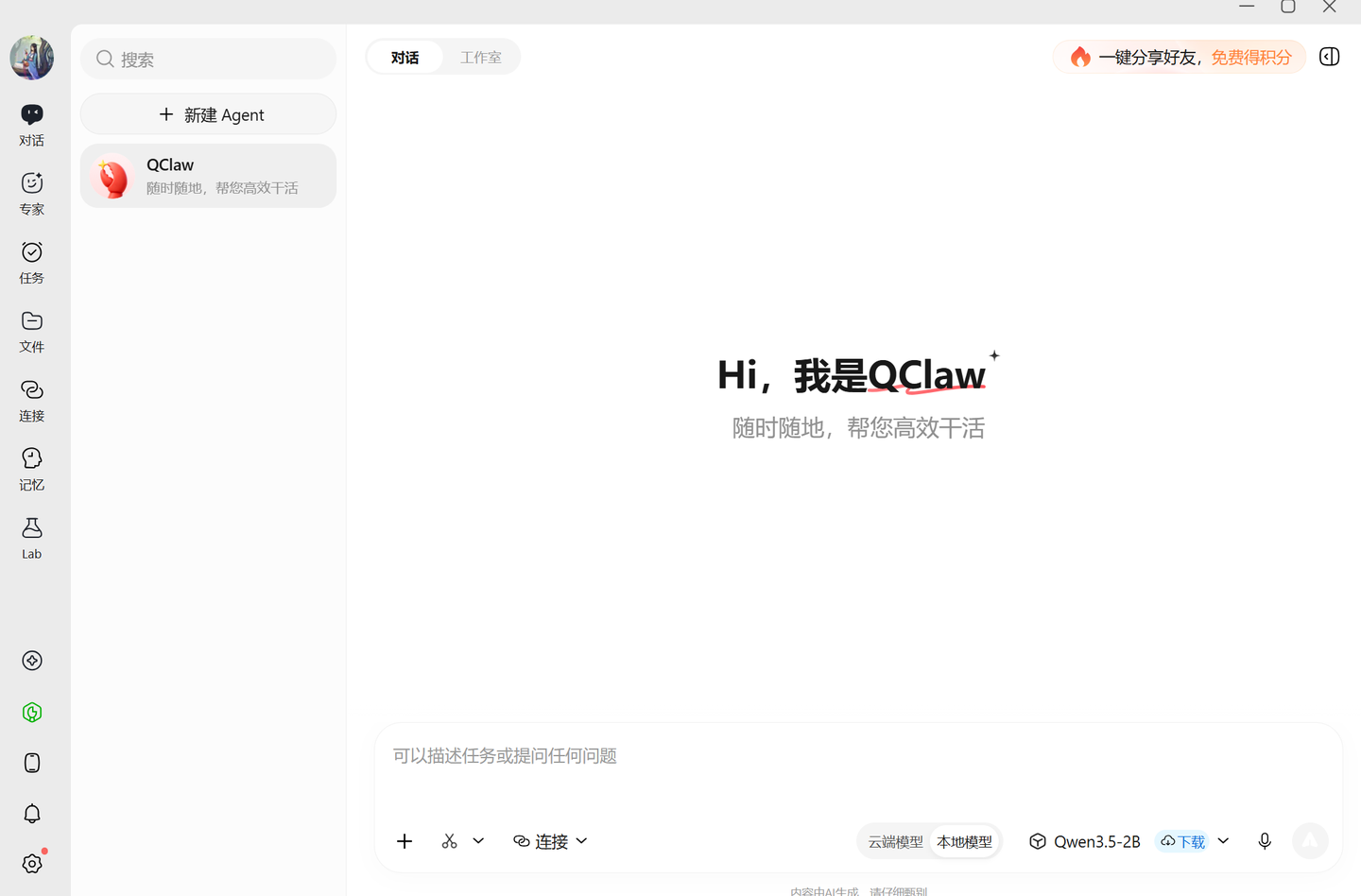Start voice input with microphone icon
This screenshot has width=1361, height=896.
pos(1265,841)
